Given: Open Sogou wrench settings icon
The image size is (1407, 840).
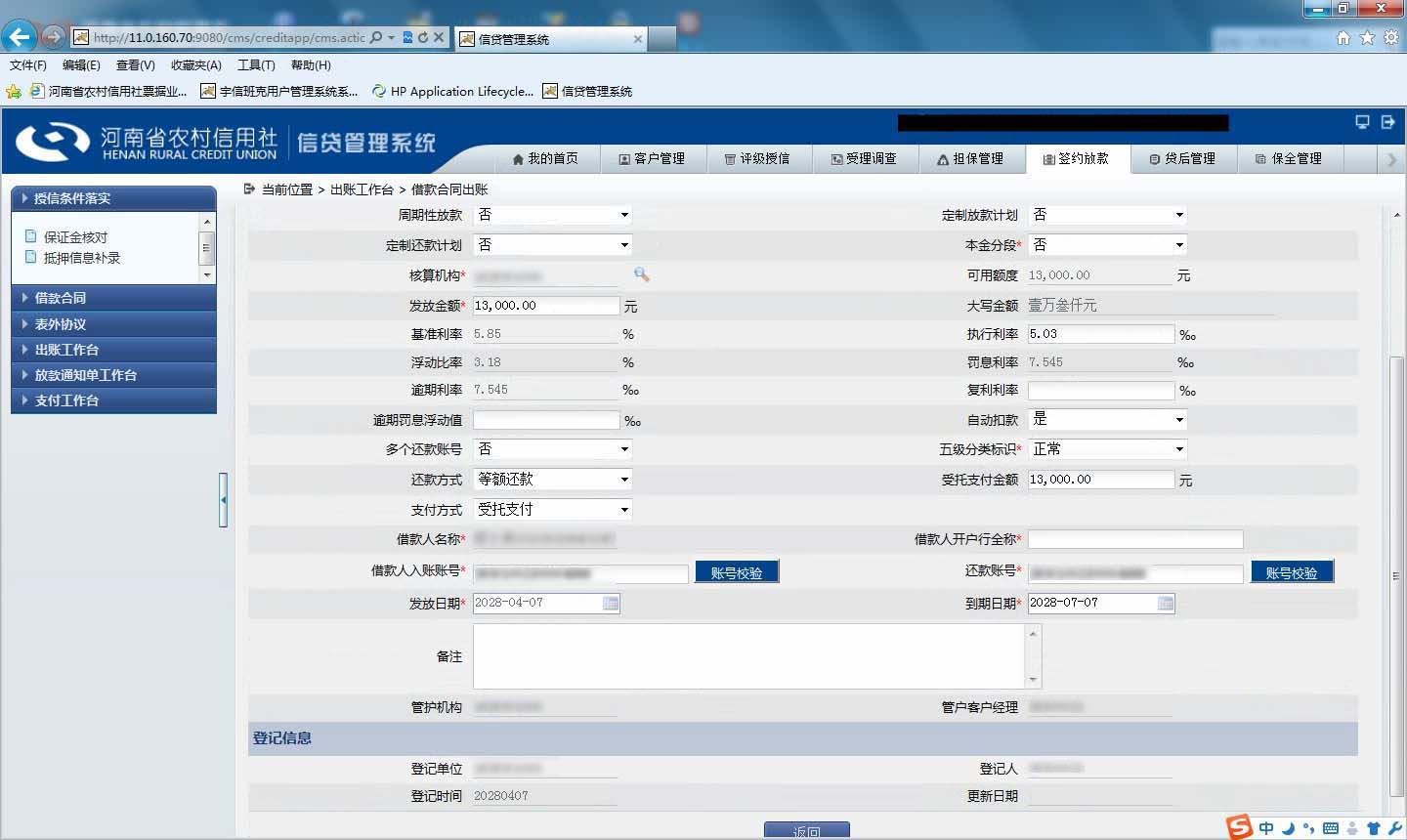Looking at the screenshot, I should [x=1394, y=828].
